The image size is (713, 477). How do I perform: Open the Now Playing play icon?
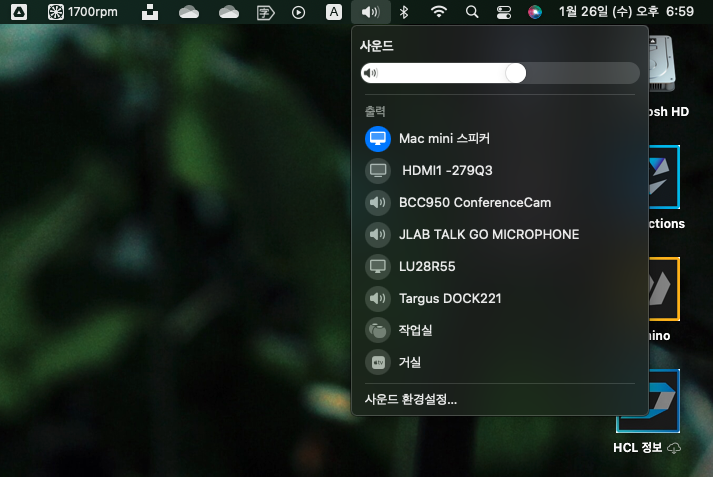298,12
